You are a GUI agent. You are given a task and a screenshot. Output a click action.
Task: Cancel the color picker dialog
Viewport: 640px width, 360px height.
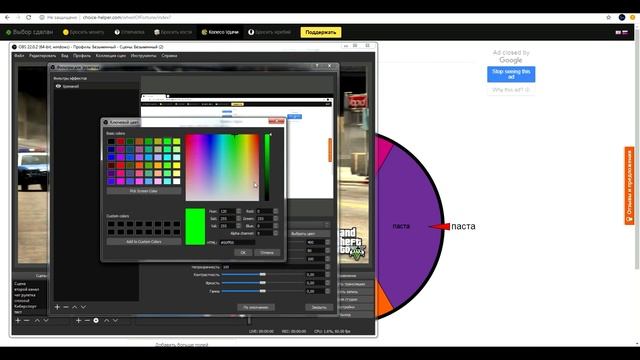coord(267,253)
